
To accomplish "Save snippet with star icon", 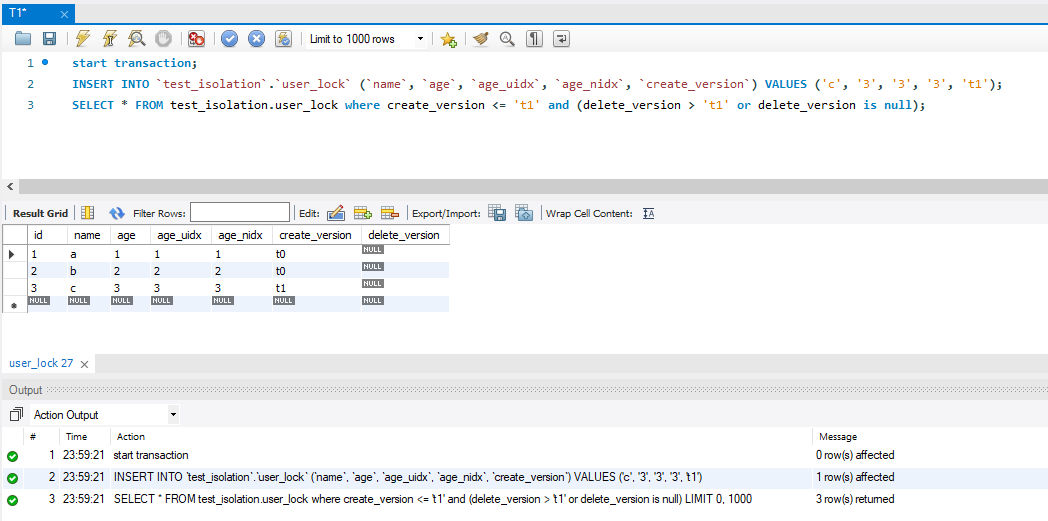I will (448, 39).
